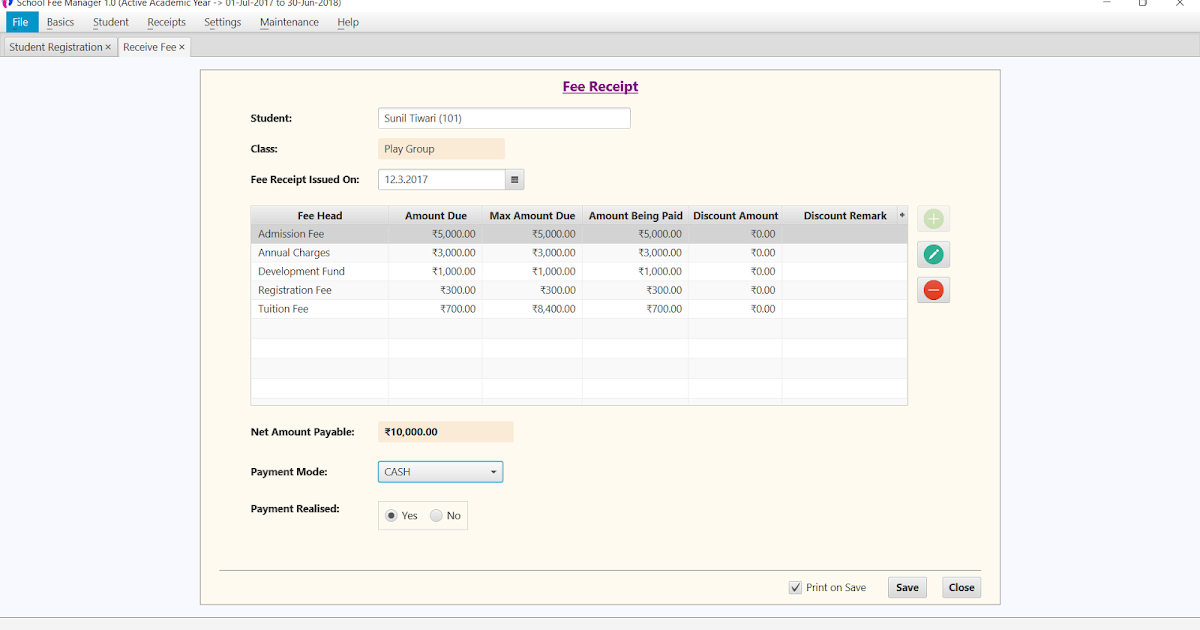Close the Receive Fee tab with its x icon

click(179, 46)
